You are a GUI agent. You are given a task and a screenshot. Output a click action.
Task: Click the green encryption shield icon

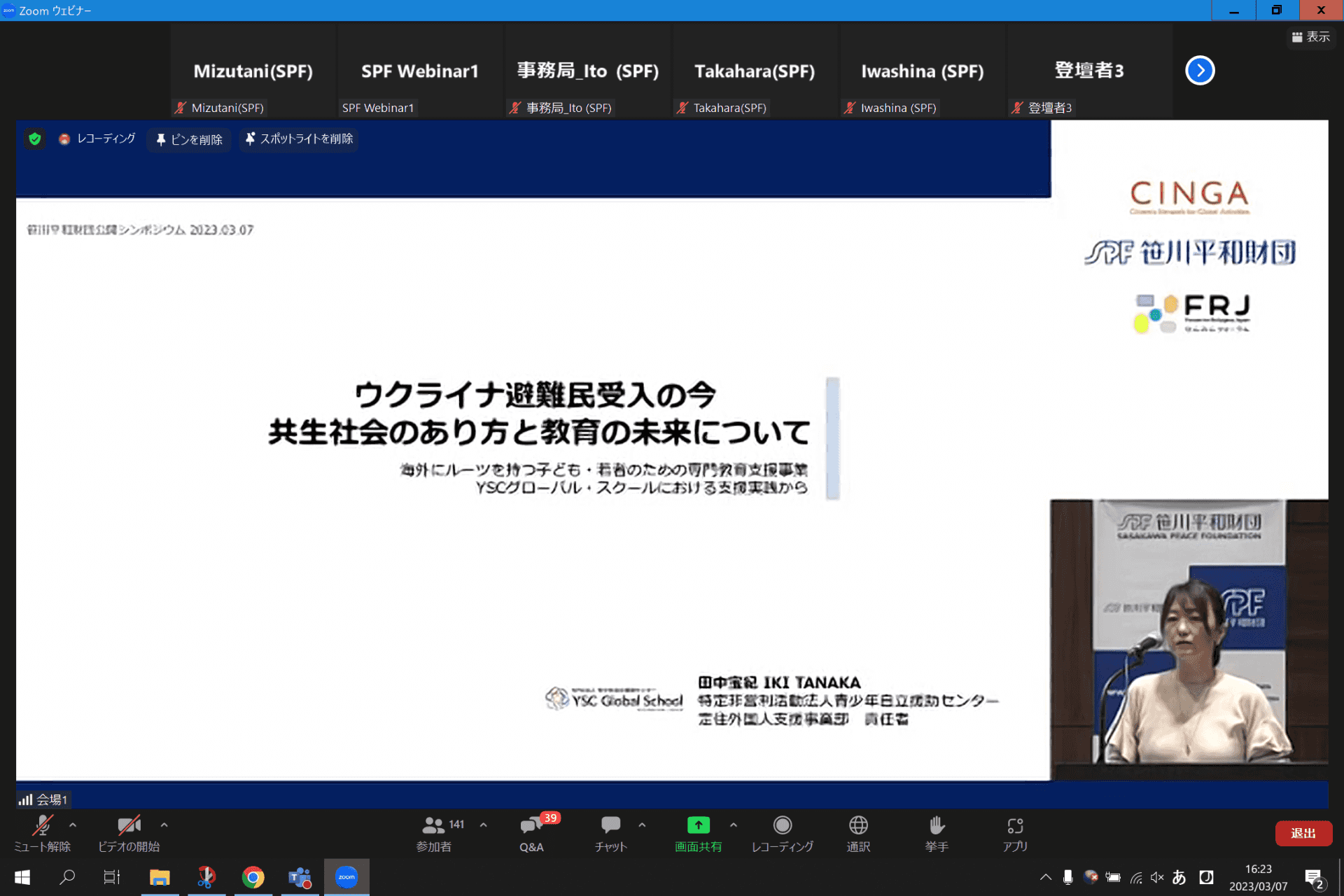34,139
